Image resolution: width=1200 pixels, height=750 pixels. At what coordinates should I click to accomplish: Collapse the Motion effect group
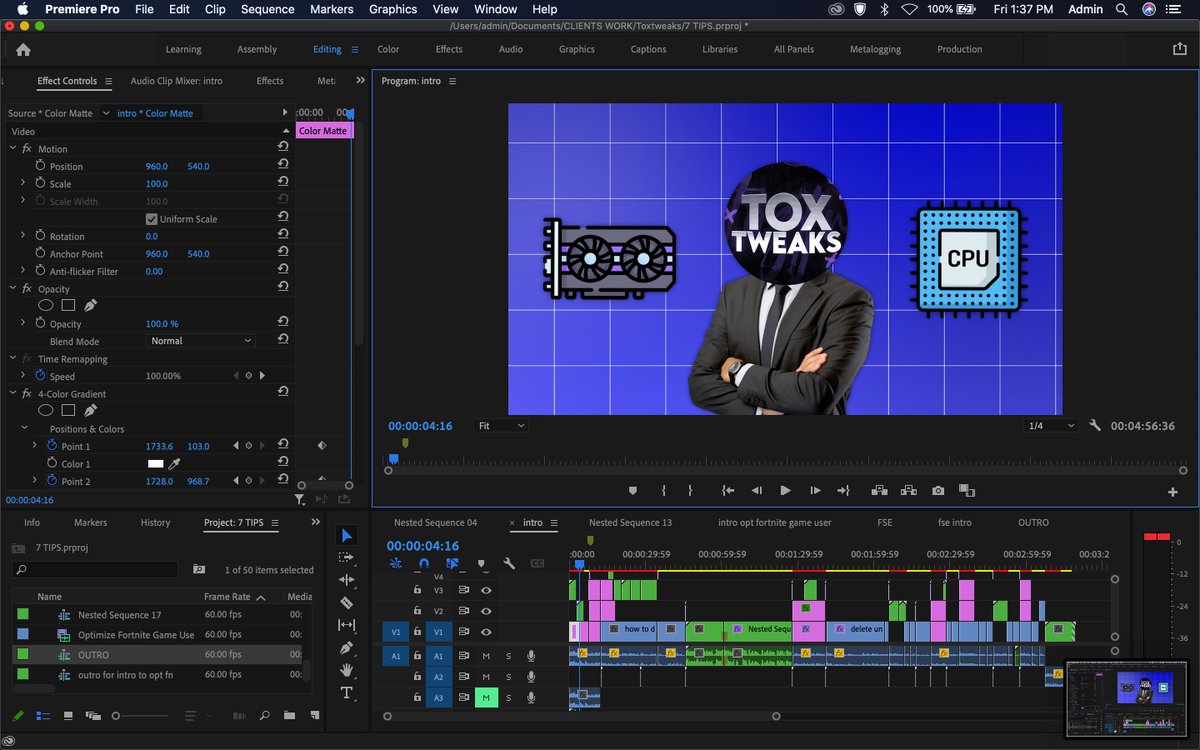(x=12, y=149)
